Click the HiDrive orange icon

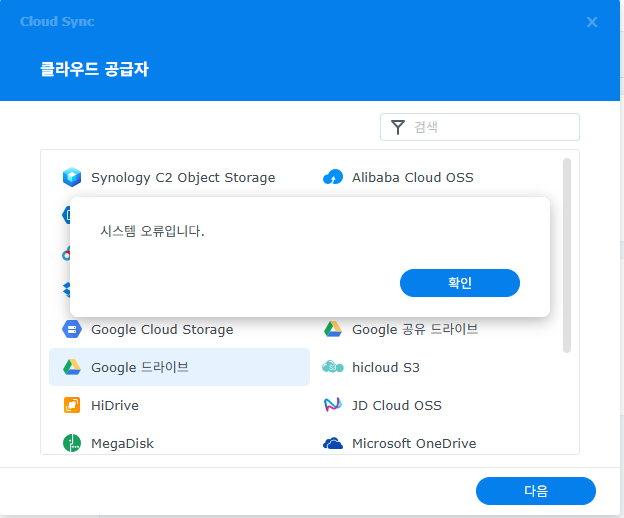click(x=72, y=405)
